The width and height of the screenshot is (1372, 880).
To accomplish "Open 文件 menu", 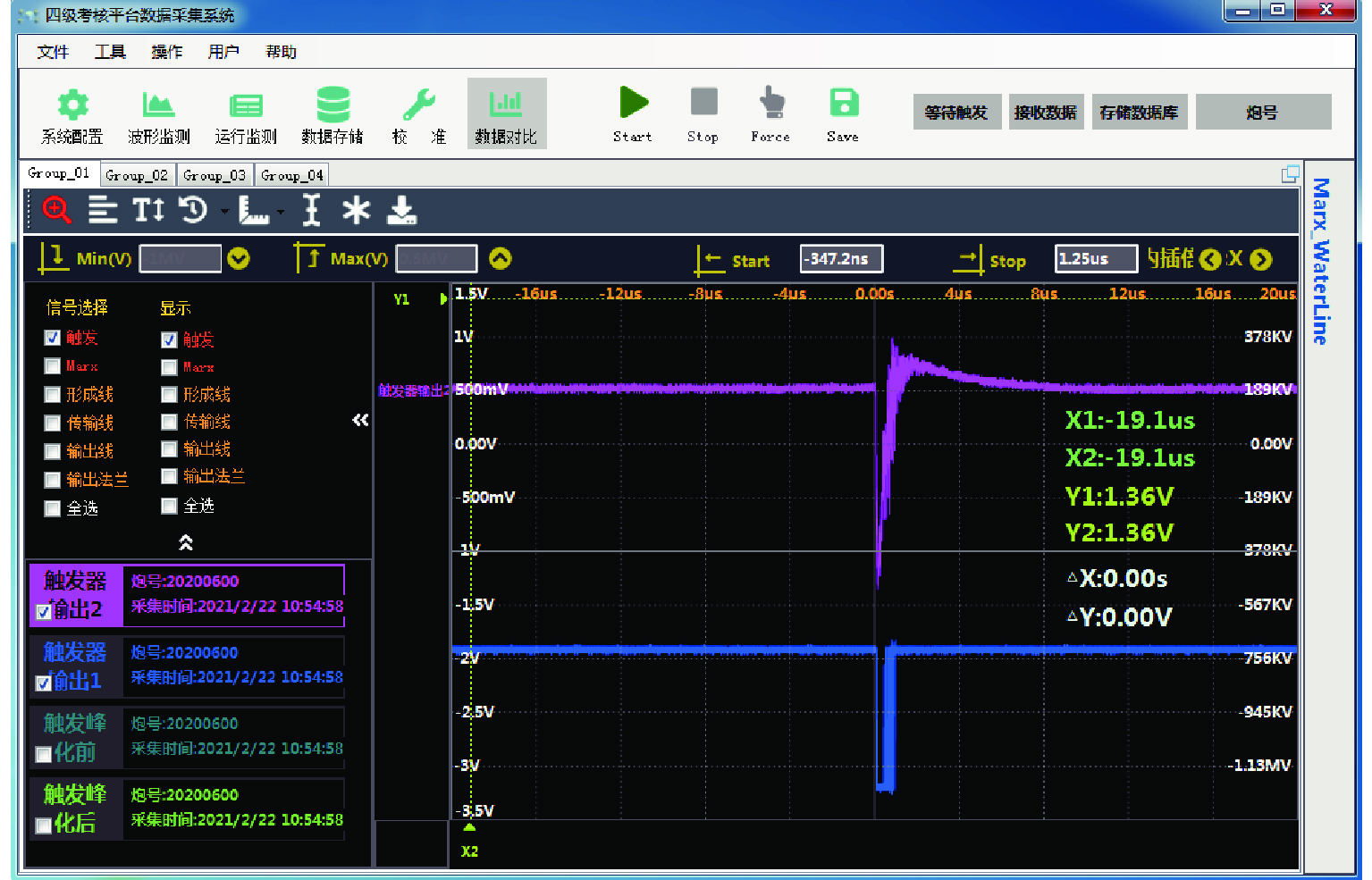I will pos(53,52).
